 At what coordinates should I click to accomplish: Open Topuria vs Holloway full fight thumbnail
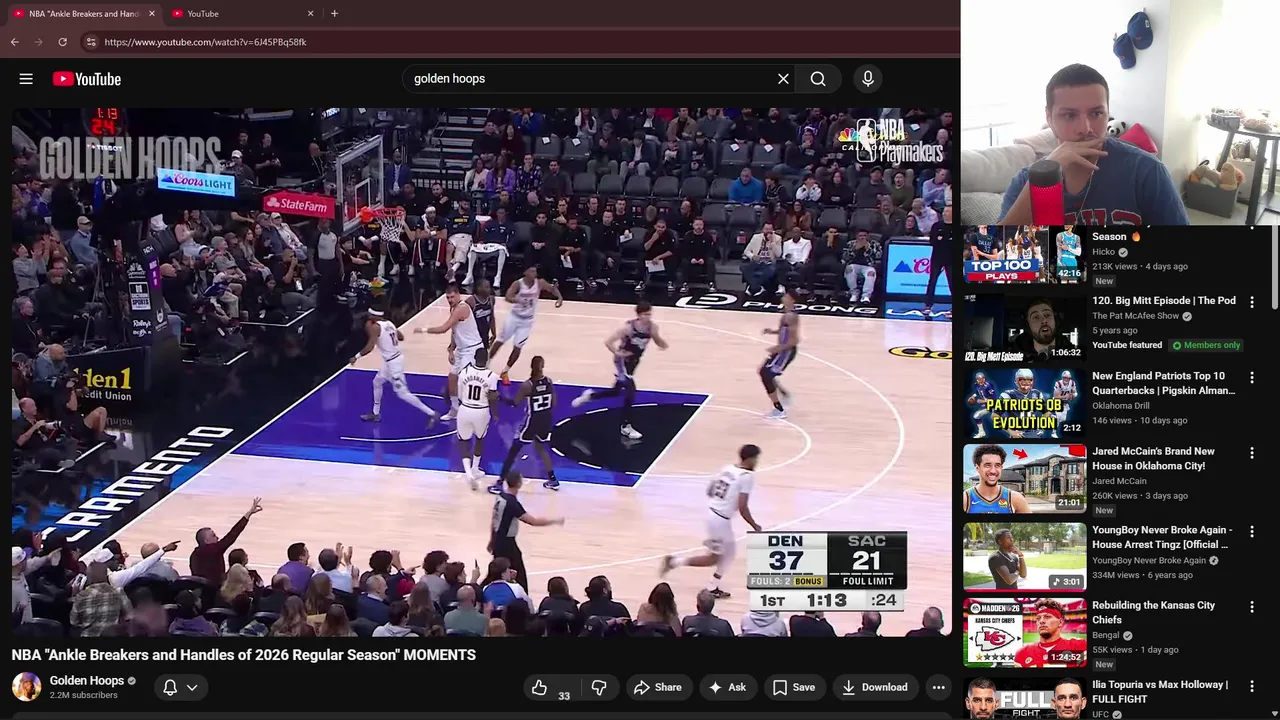coord(1024,698)
